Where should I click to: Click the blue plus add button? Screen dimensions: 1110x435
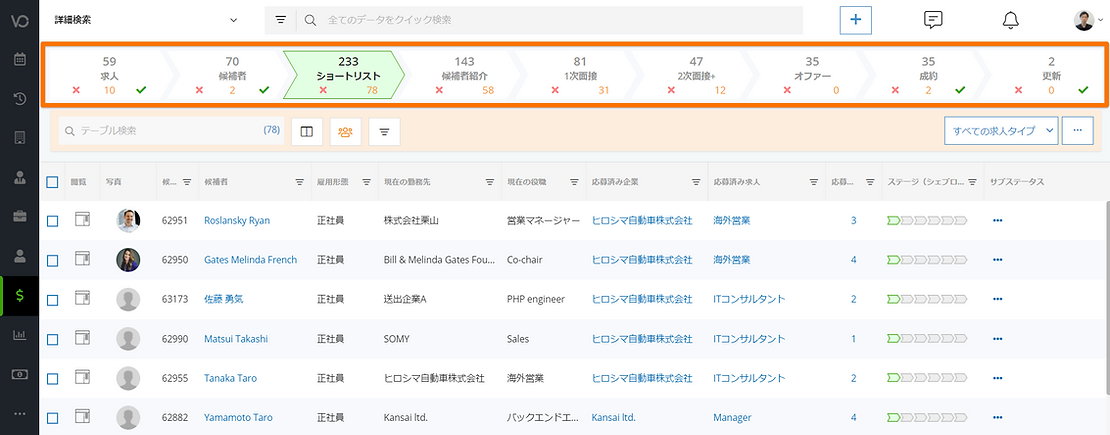(x=855, y=20)
